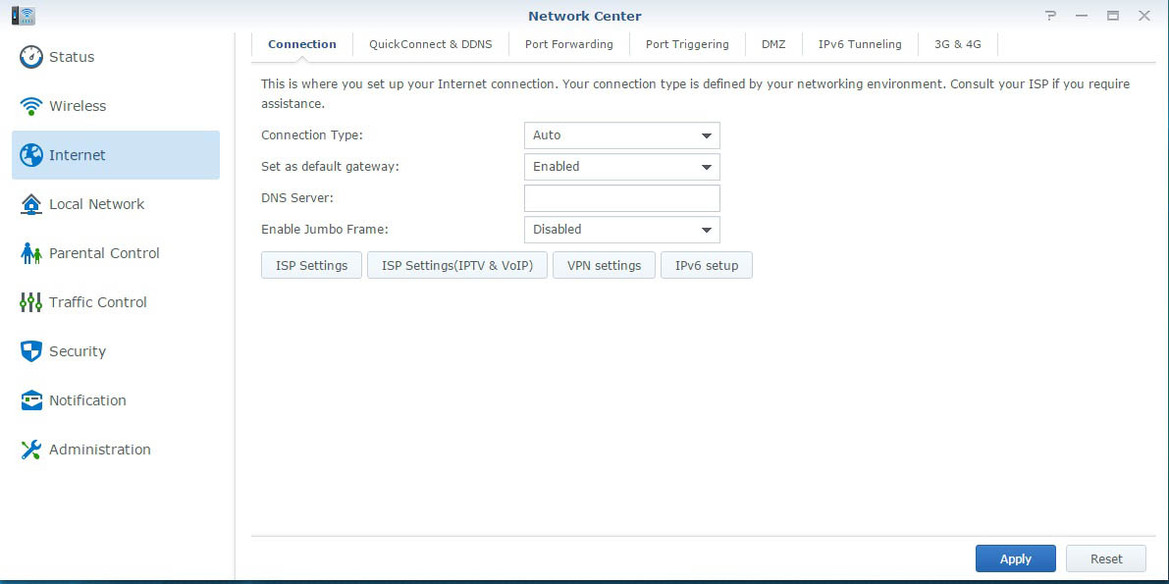1169x584 pixels.
Task: Click the 'Connection Type:' label
Action: (x=312, y=136)
